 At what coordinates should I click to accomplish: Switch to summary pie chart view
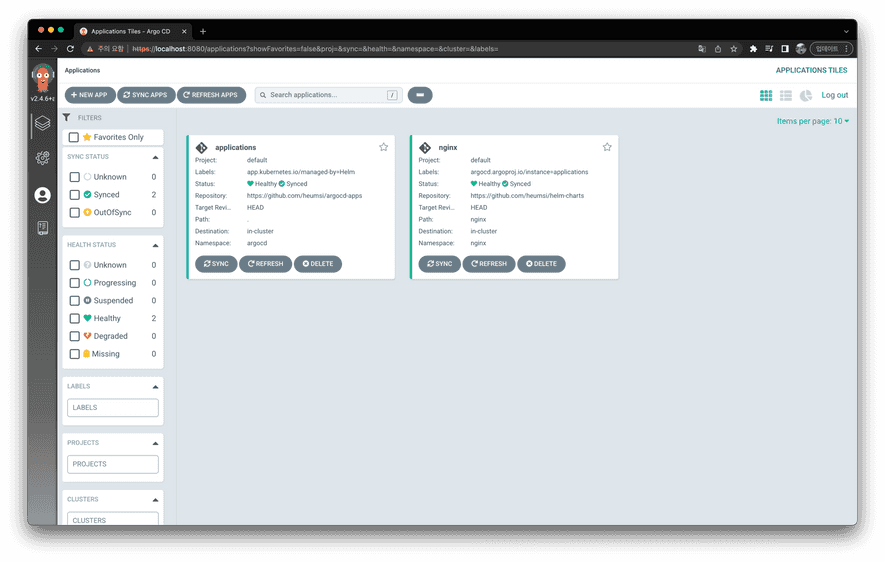click(806, 95)
